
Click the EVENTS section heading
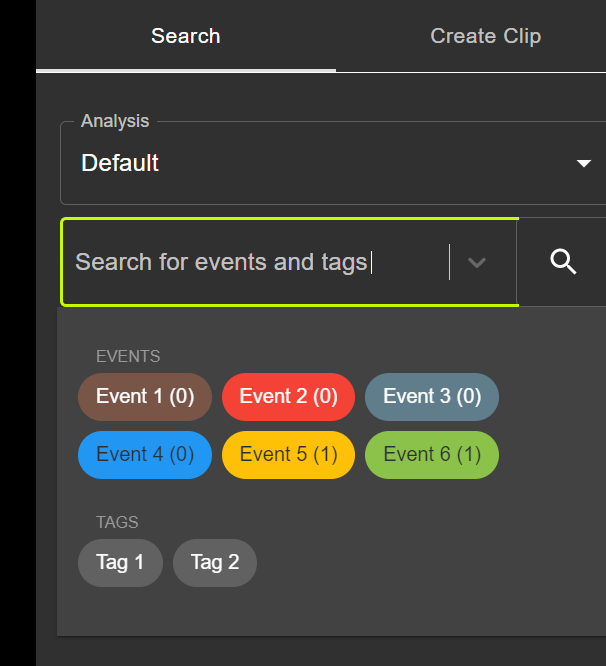(x=128, y=356)
